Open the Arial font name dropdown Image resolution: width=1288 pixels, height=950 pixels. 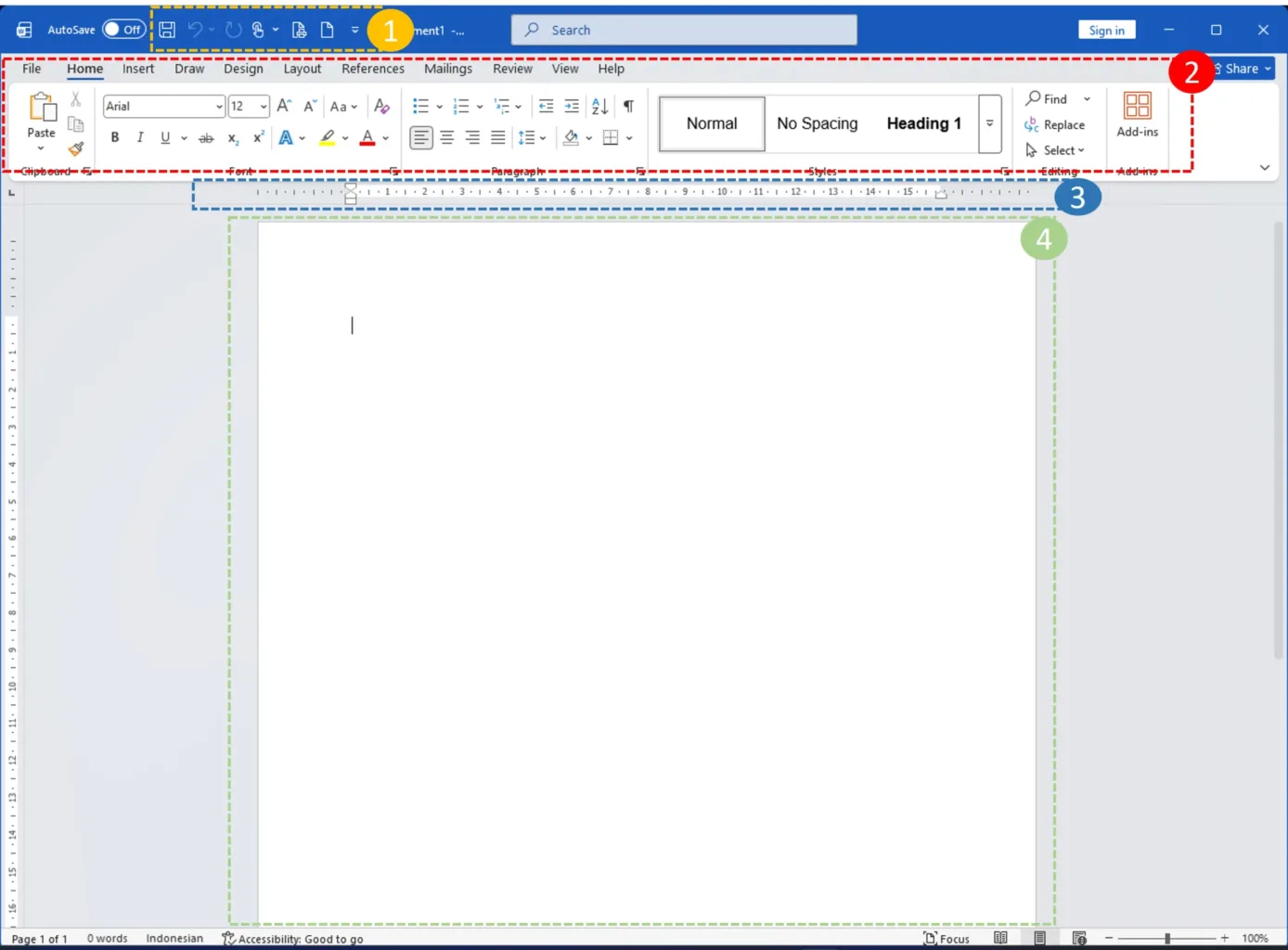pyautogui.click(x=219, y=107)
